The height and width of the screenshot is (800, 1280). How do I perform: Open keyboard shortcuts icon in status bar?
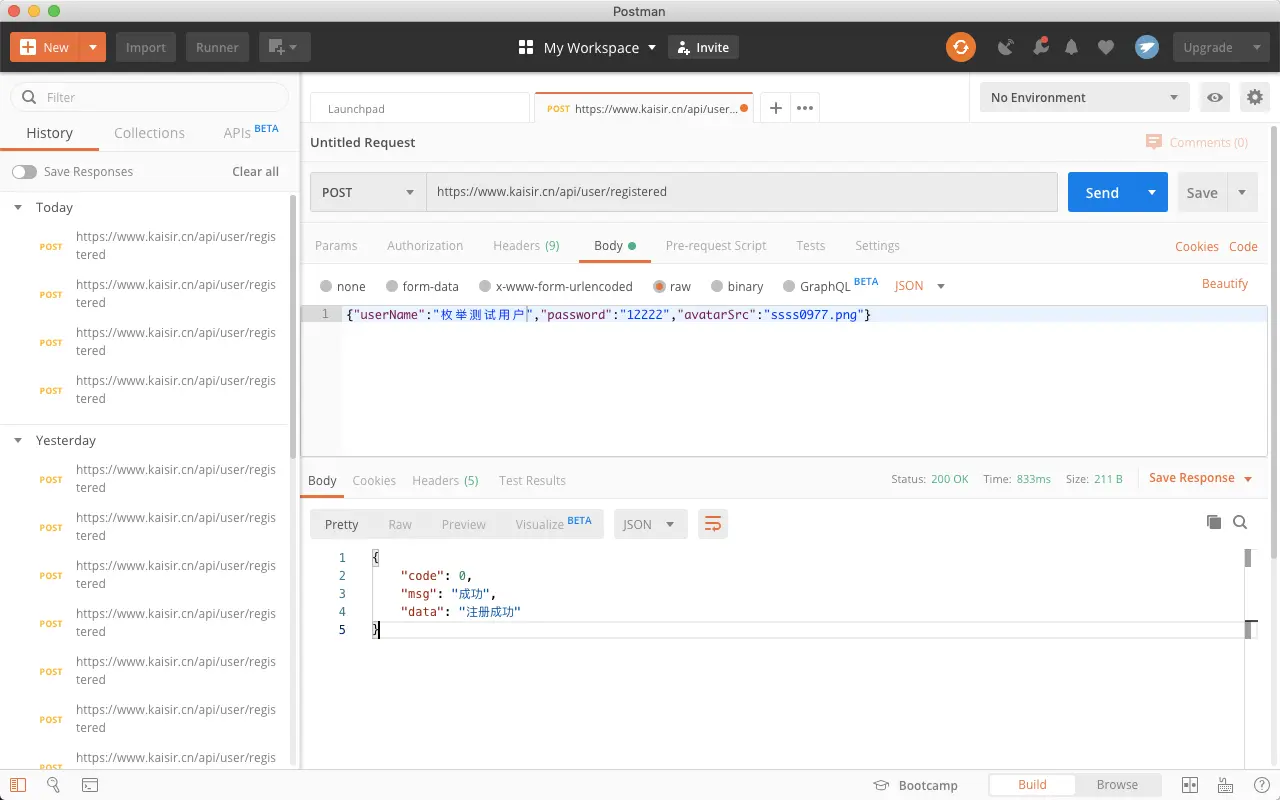coord(1224,785)
